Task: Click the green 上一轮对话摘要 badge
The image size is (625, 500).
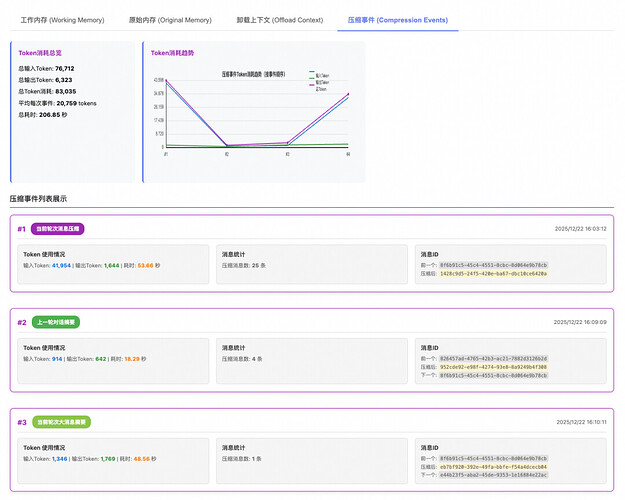Action: coord(56,323)
